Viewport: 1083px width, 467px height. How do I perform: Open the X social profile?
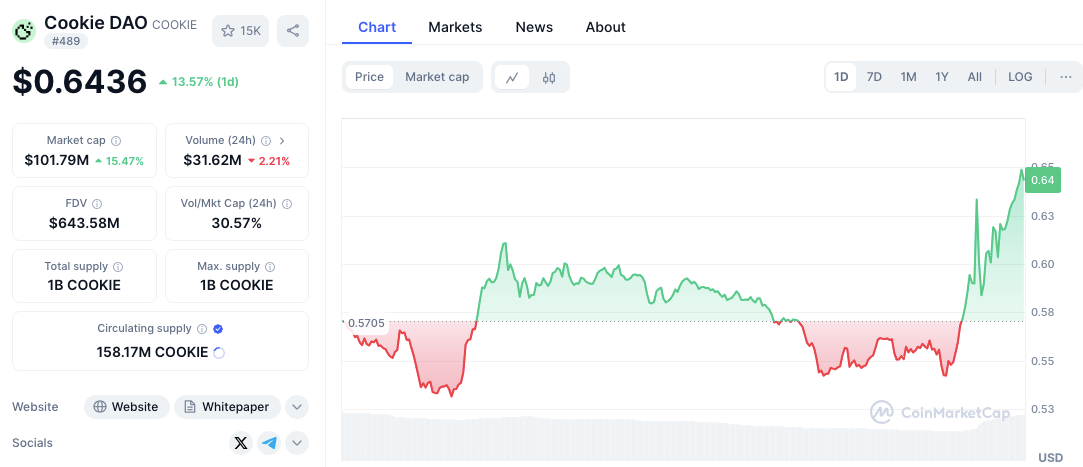(x=241, y=443)
